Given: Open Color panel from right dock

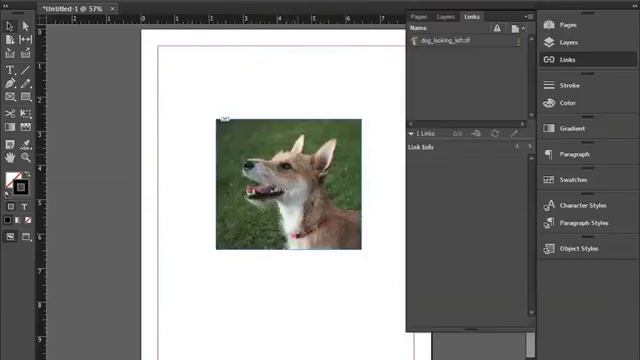Looking at the screenshot, I should click(x=588, y=103).
